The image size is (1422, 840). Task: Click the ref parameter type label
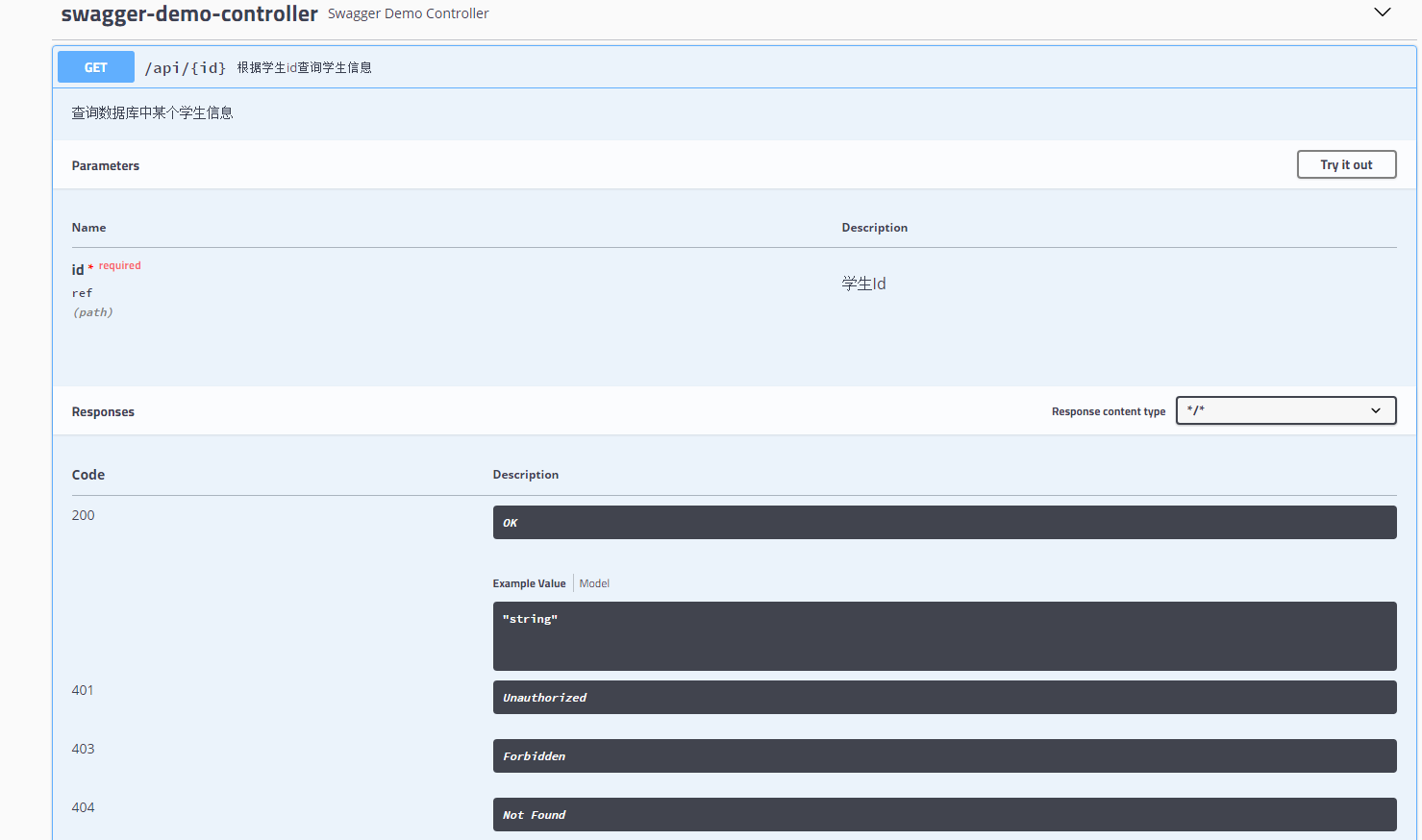pos(83,293)
